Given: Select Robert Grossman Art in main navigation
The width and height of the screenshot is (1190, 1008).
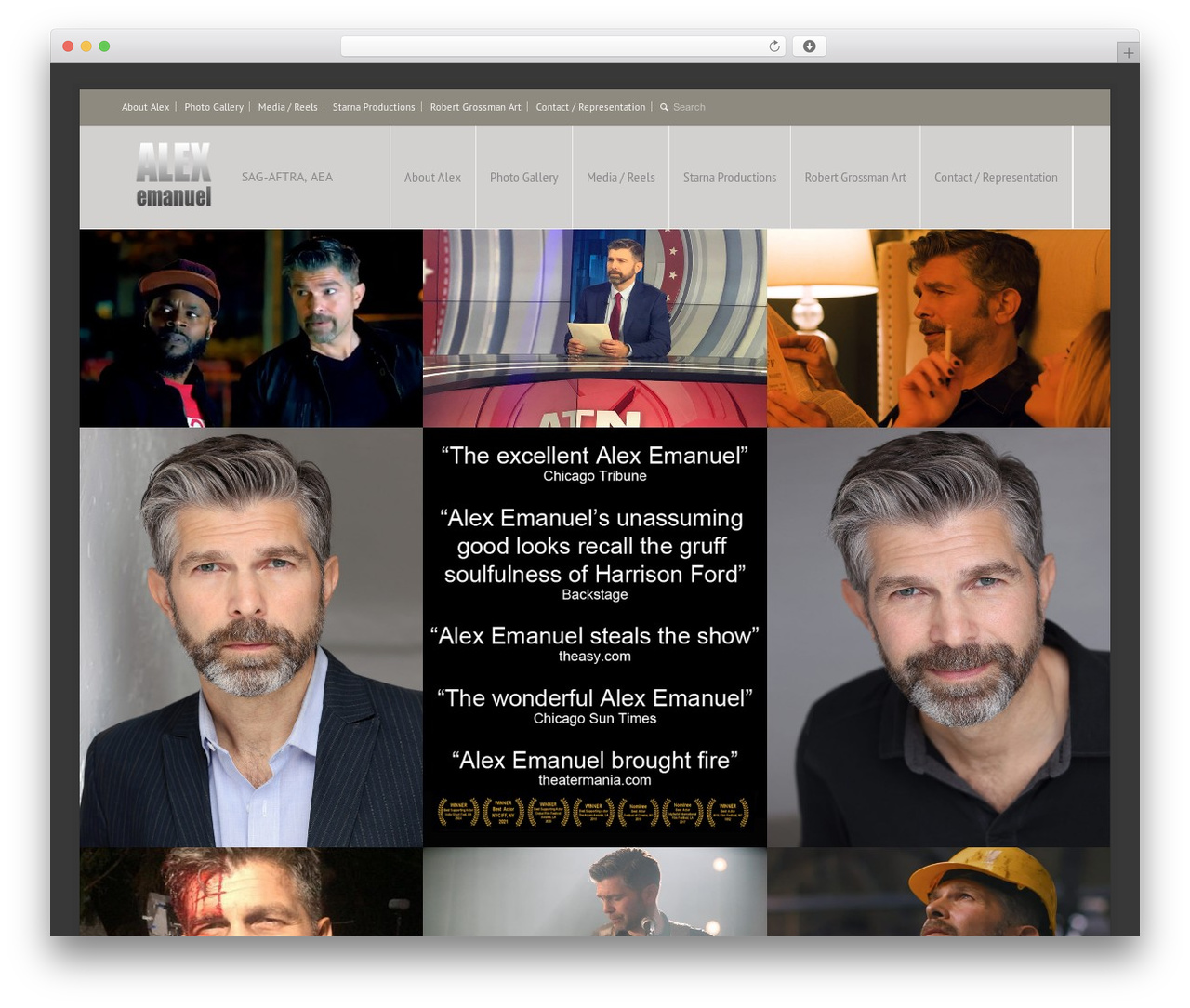Looking at the screenshot, I should (854, 178).
